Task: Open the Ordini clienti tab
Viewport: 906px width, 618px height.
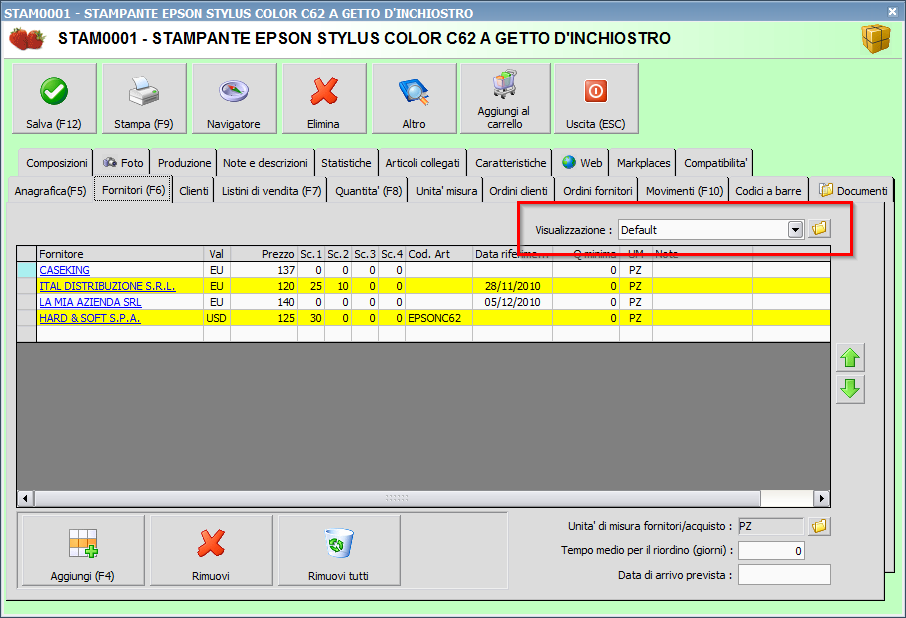Action: pyautogui.click(x=518, y=191)
